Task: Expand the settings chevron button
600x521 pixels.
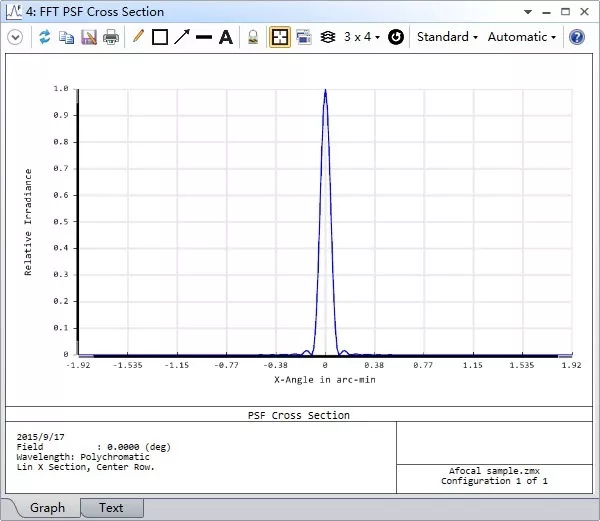Action: pyautogui.click(x=15, y=37)
